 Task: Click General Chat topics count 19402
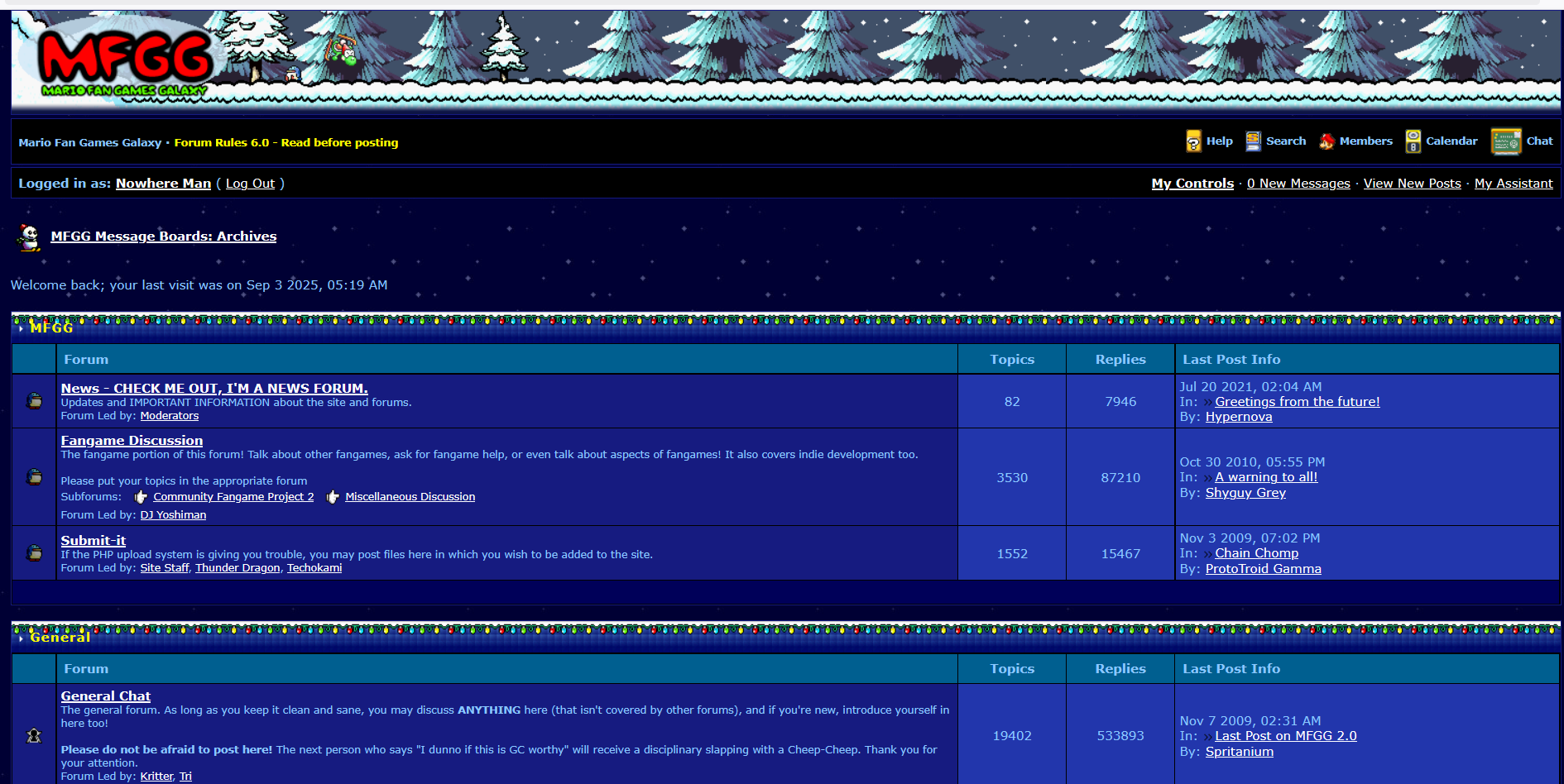(1012, 736)
